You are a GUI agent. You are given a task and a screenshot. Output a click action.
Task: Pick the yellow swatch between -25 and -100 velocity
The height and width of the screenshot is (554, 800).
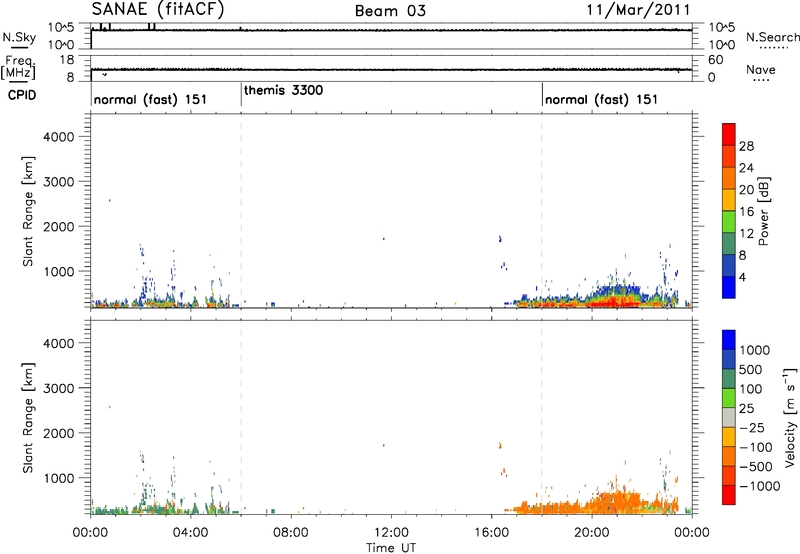pos(729,437)
